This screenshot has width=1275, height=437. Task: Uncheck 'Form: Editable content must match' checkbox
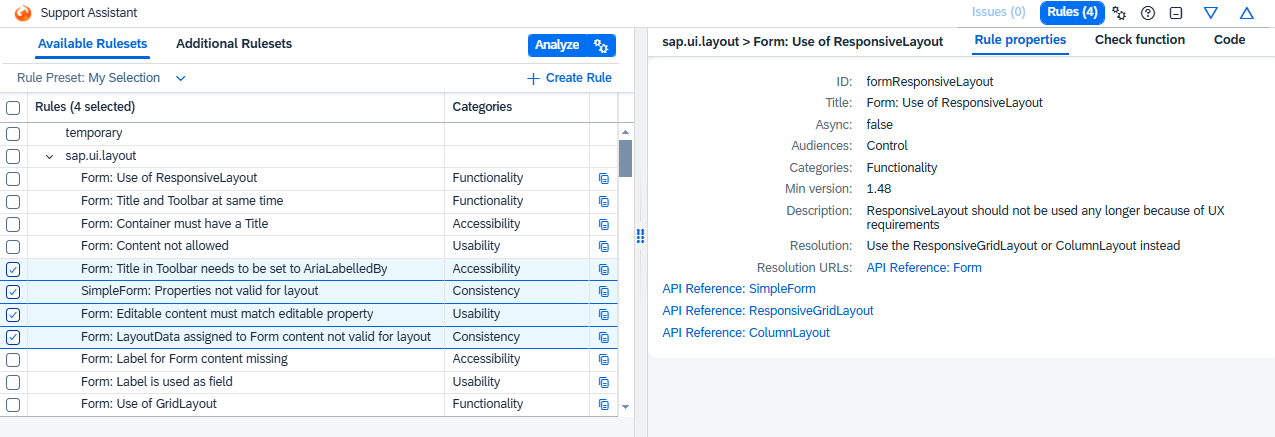[x=13, y=314]
